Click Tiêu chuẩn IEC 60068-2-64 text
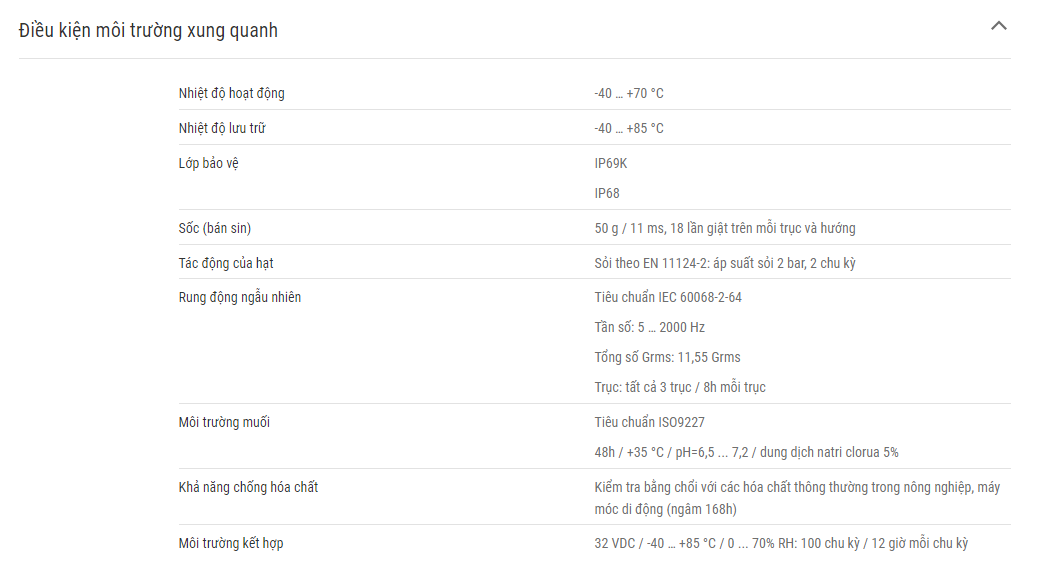This screenshot has width=1044, height=564. [668, 297]
